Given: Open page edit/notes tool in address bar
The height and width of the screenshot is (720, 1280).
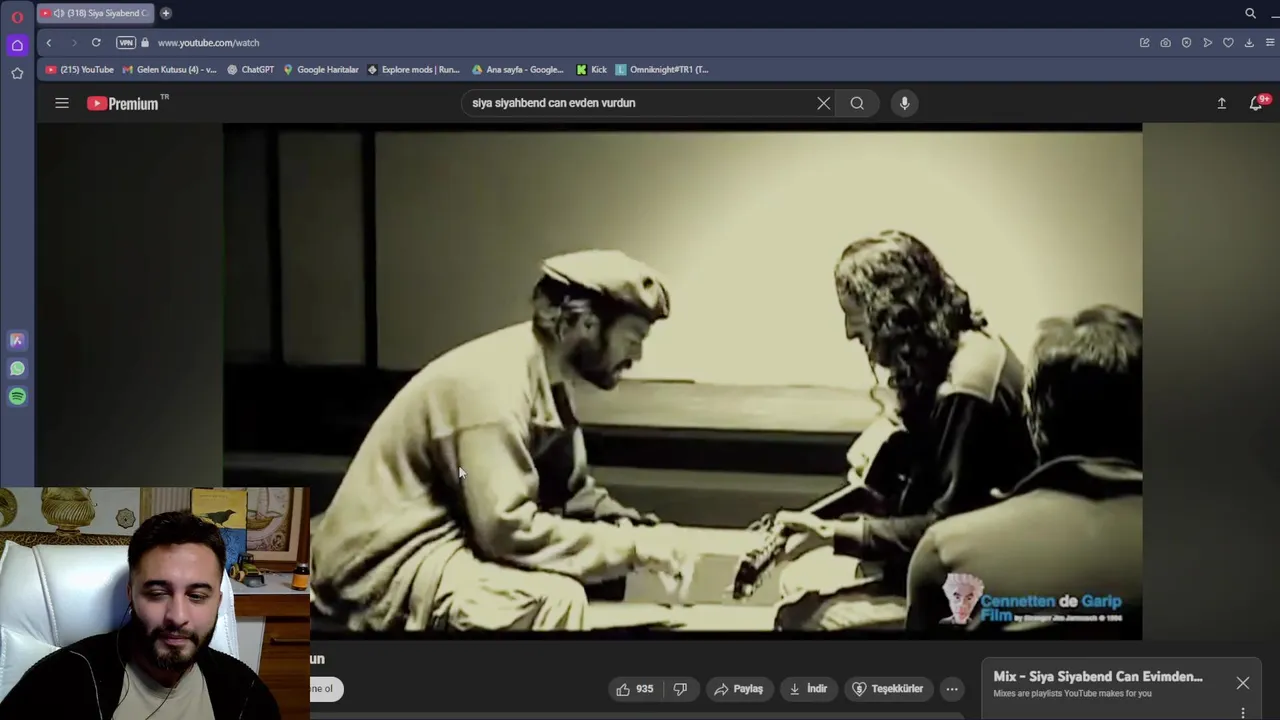Looking at the screenshot, I should click(x=1144, y=43).
